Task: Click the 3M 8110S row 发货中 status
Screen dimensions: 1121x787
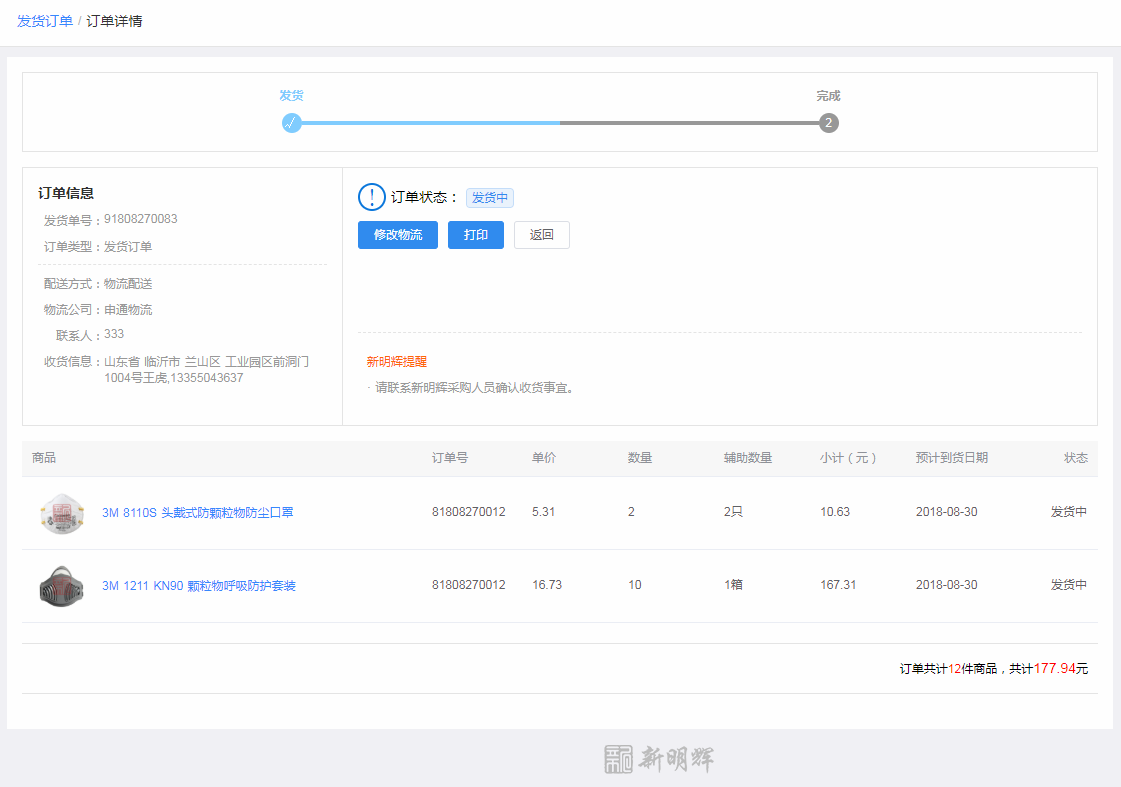Action: tap(1069, 512)
